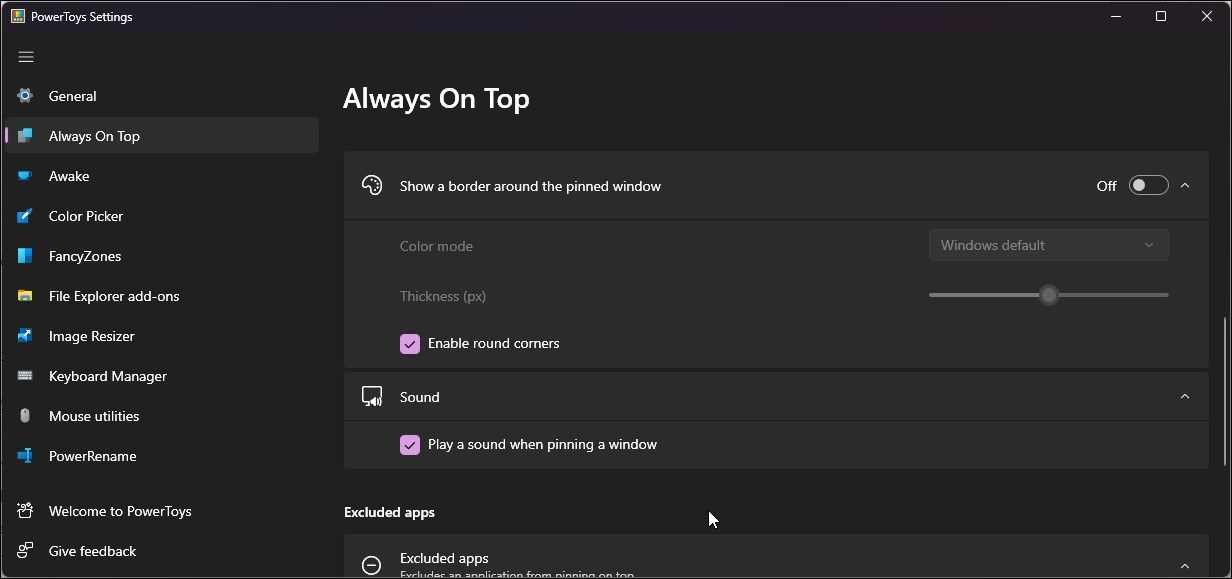Turn on border around pinned window

[1148, 185]
